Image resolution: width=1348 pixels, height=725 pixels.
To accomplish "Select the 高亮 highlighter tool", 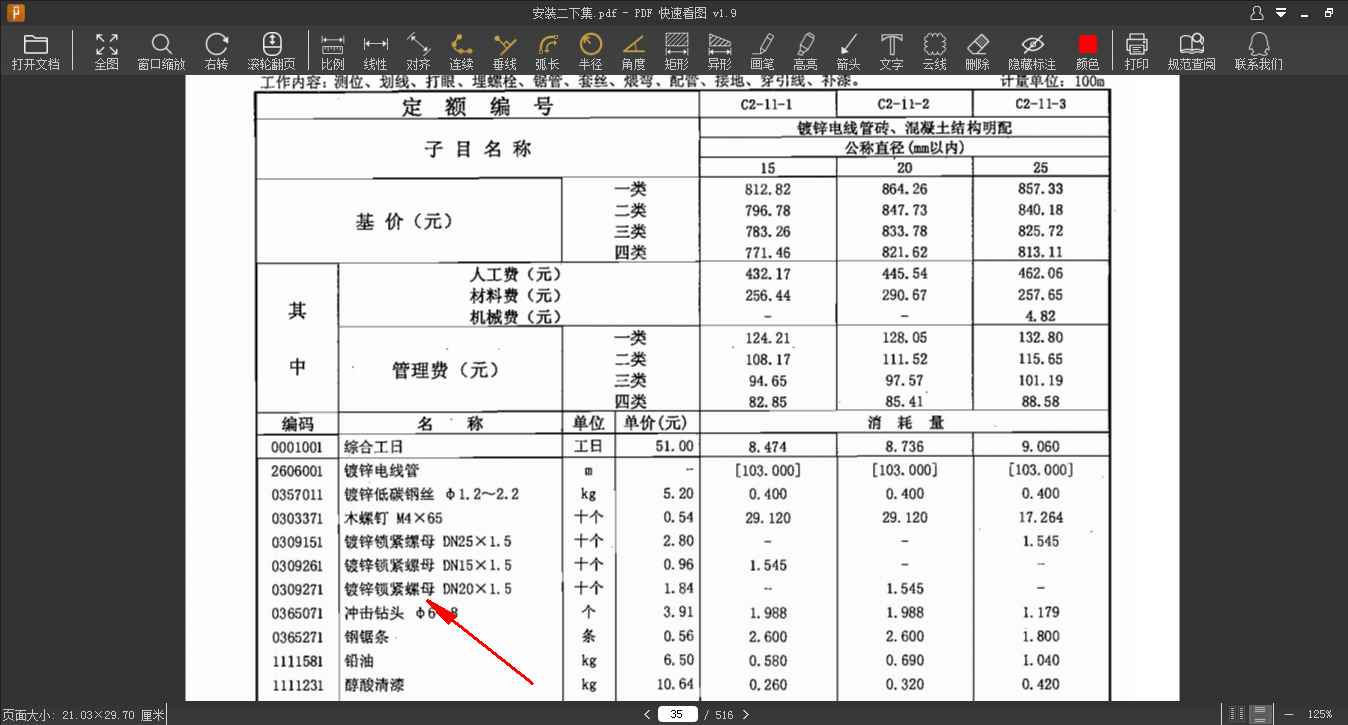I will (x=806, y=52).
